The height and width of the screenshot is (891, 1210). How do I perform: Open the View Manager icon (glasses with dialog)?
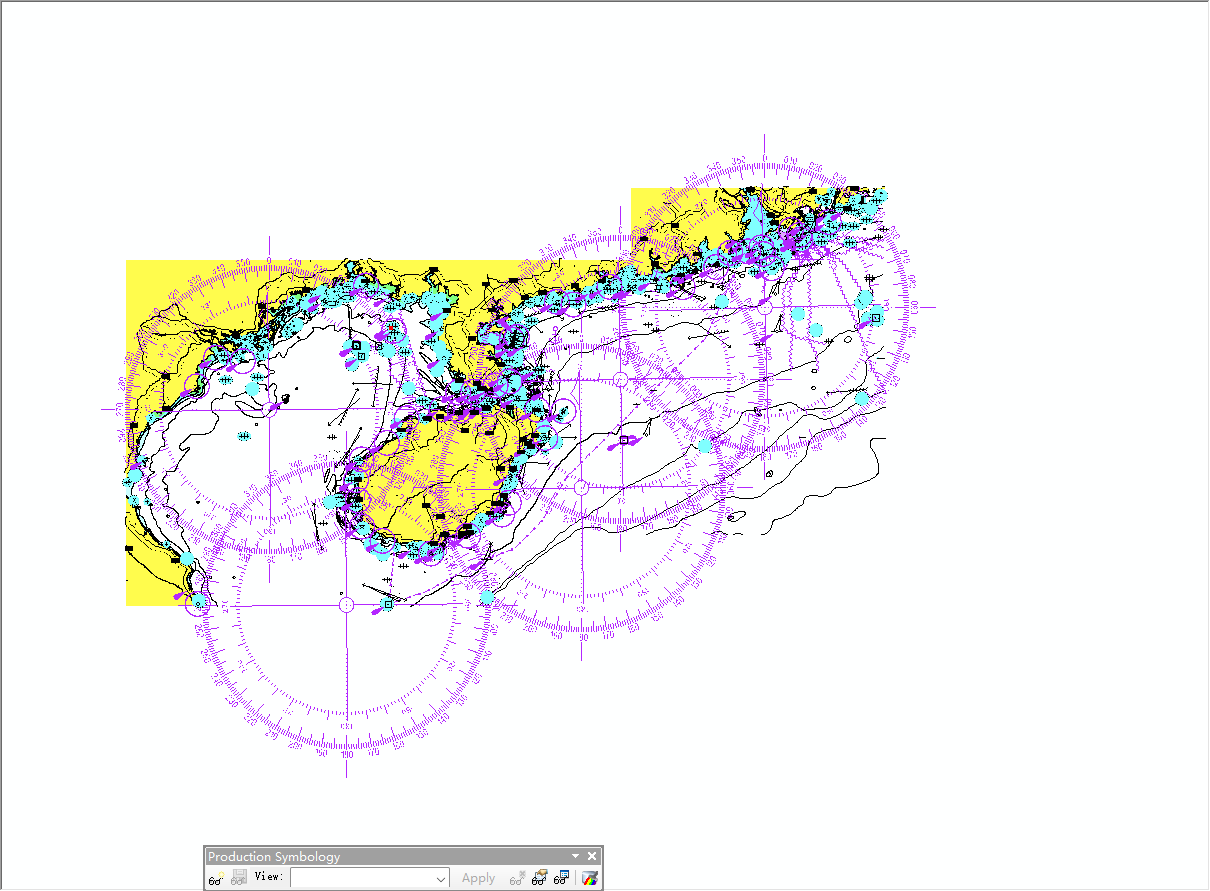[560, 879]
